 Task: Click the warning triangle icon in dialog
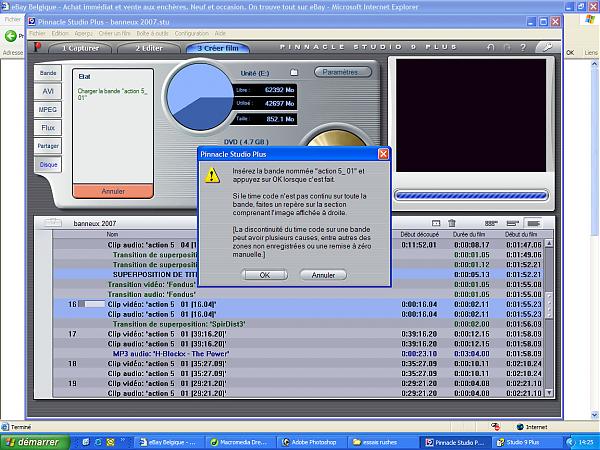[212, 176]
